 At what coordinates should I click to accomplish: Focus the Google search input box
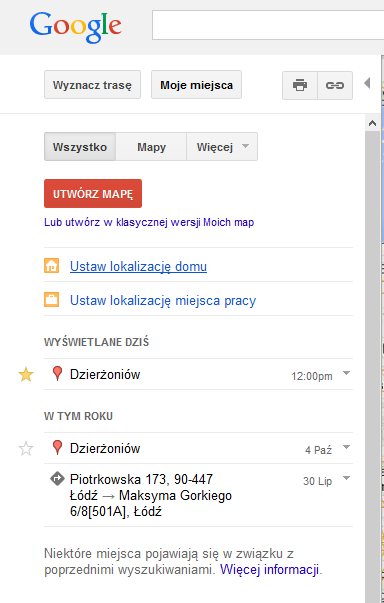click(268, 25)
